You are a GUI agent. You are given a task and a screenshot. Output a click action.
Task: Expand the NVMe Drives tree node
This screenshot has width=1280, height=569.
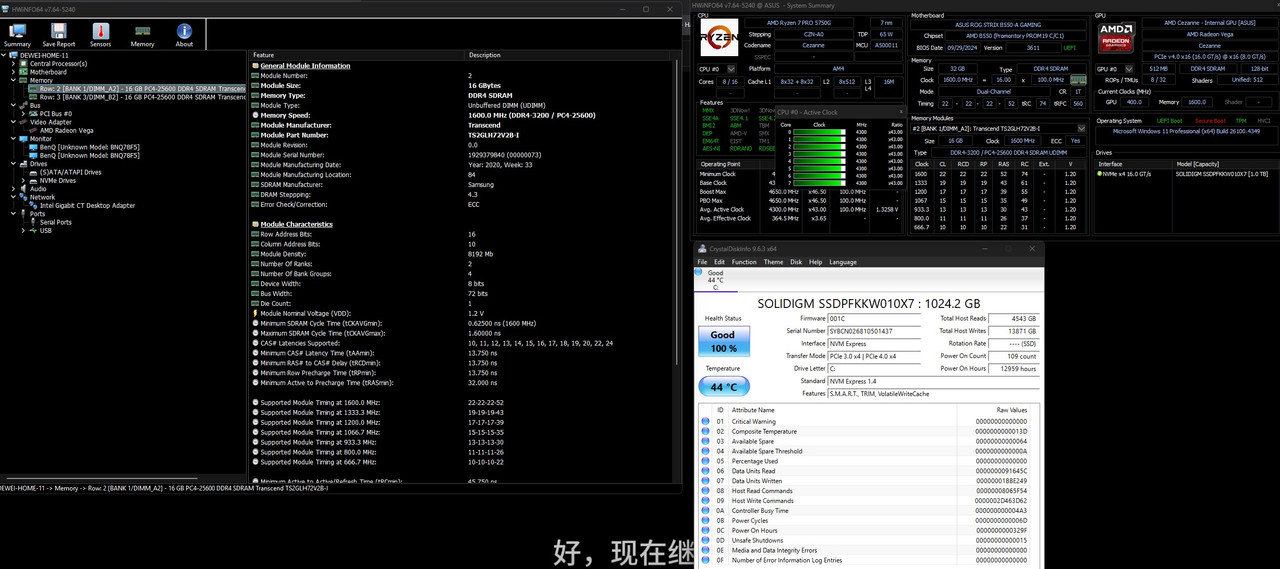pyautogui.click(x=23, y=180)
